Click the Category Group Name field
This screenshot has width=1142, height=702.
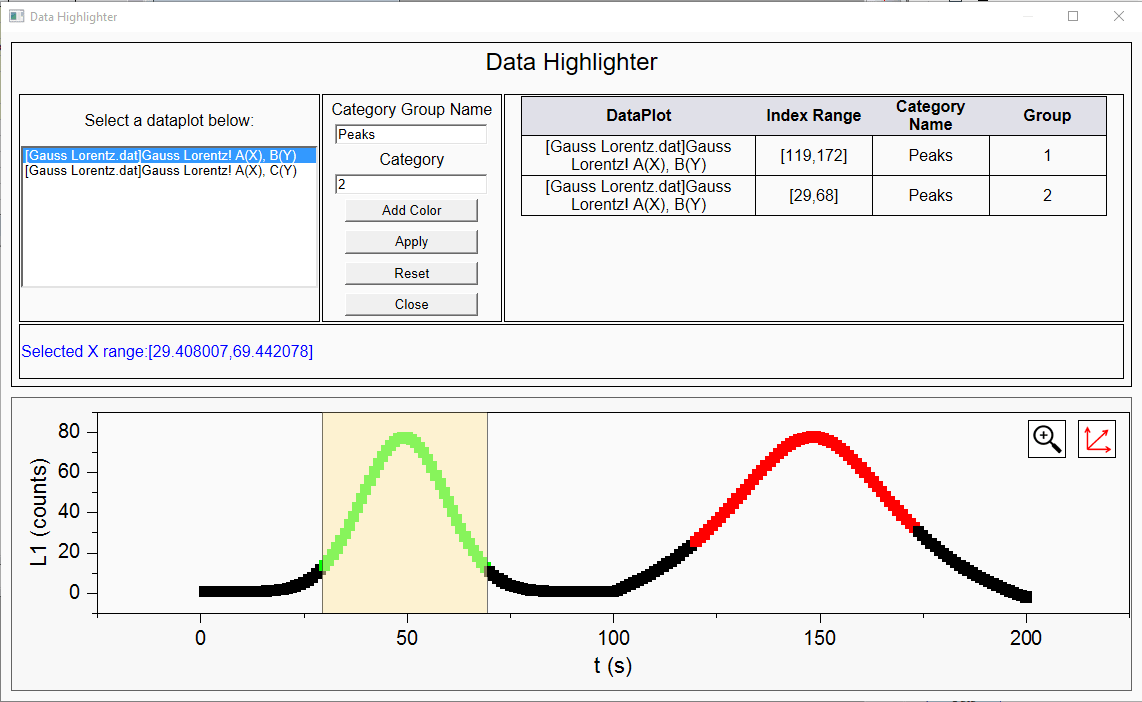(x=411, y=134)
